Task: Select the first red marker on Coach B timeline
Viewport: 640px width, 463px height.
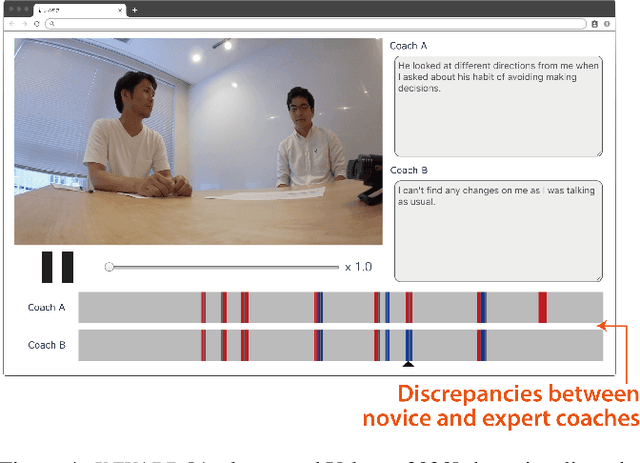Action: tap(203, 345)
